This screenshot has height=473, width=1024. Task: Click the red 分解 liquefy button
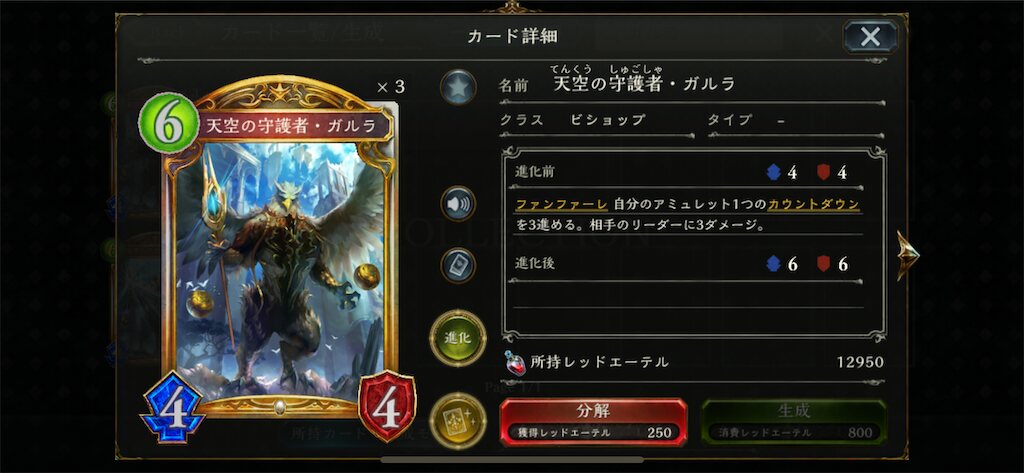(593, 422)
